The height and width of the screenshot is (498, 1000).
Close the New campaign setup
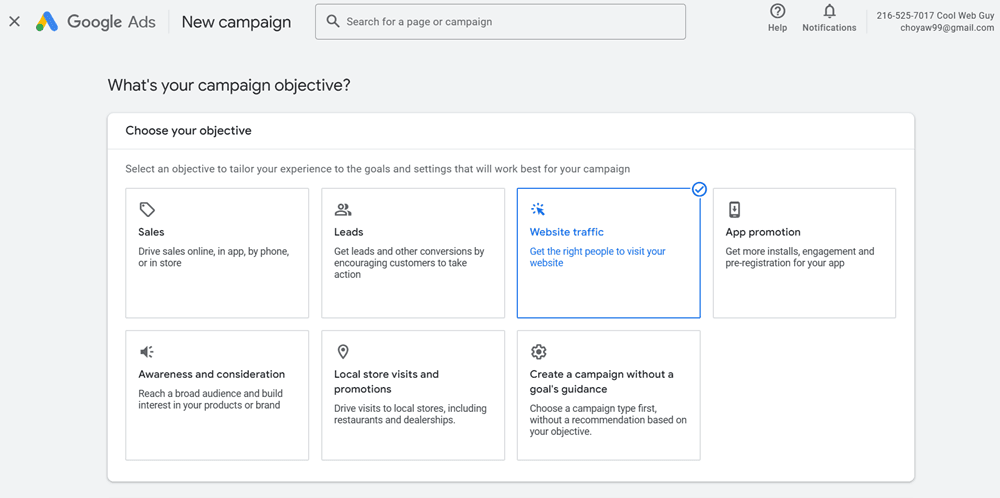[14, 22]
